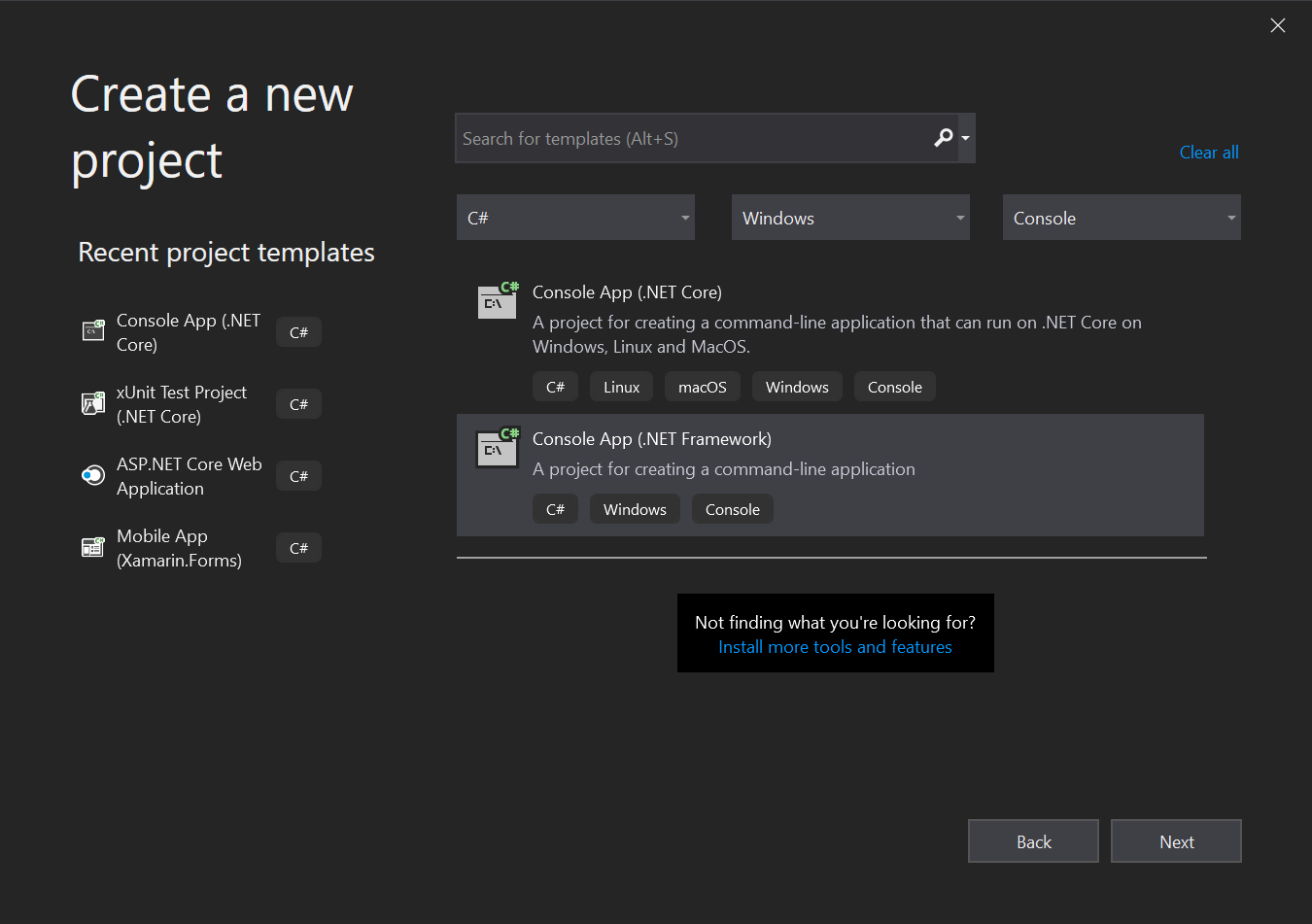This screenshot has height=924, width=1312.
Task: Click C# badge beside ASP.NET Core Web Application
Action: [x=298, y=476]
